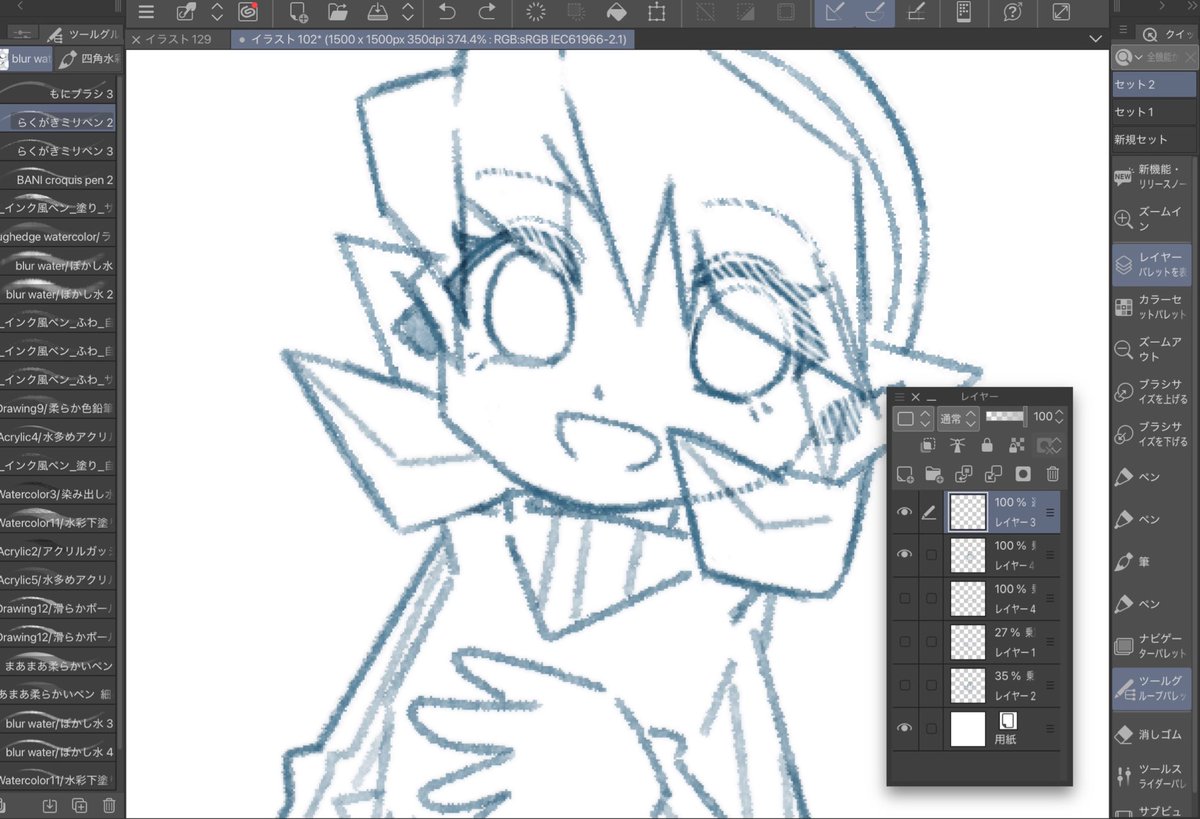Select the Fill bucket icon in top toolbar
The width and height of the screenshot is (1200, 819).
617,12
